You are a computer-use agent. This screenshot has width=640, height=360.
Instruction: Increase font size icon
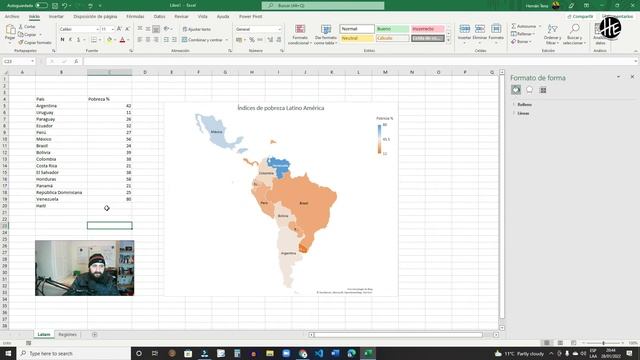tap(119, 29)
